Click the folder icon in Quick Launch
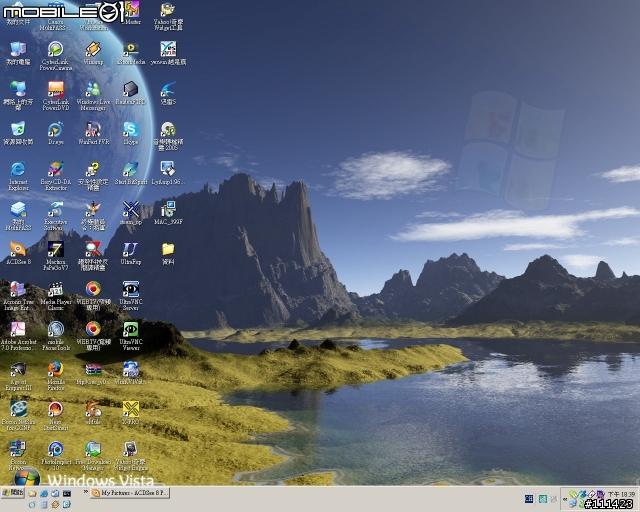The image size is (640, 512). [32, 494]
